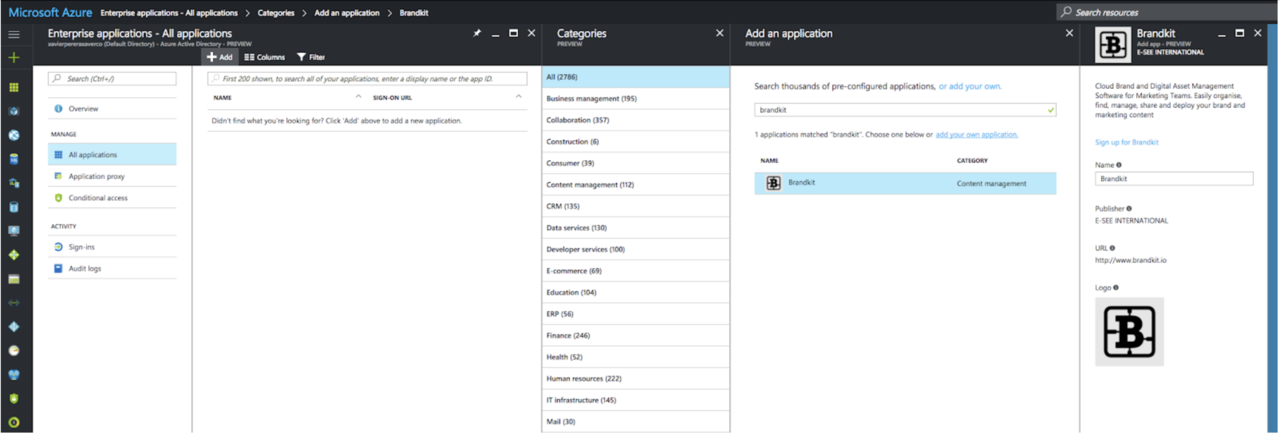Click 'add your own application.' link
Viewport: 1280px width, 435px height.
pyautogui.click(x=977, y=134)
